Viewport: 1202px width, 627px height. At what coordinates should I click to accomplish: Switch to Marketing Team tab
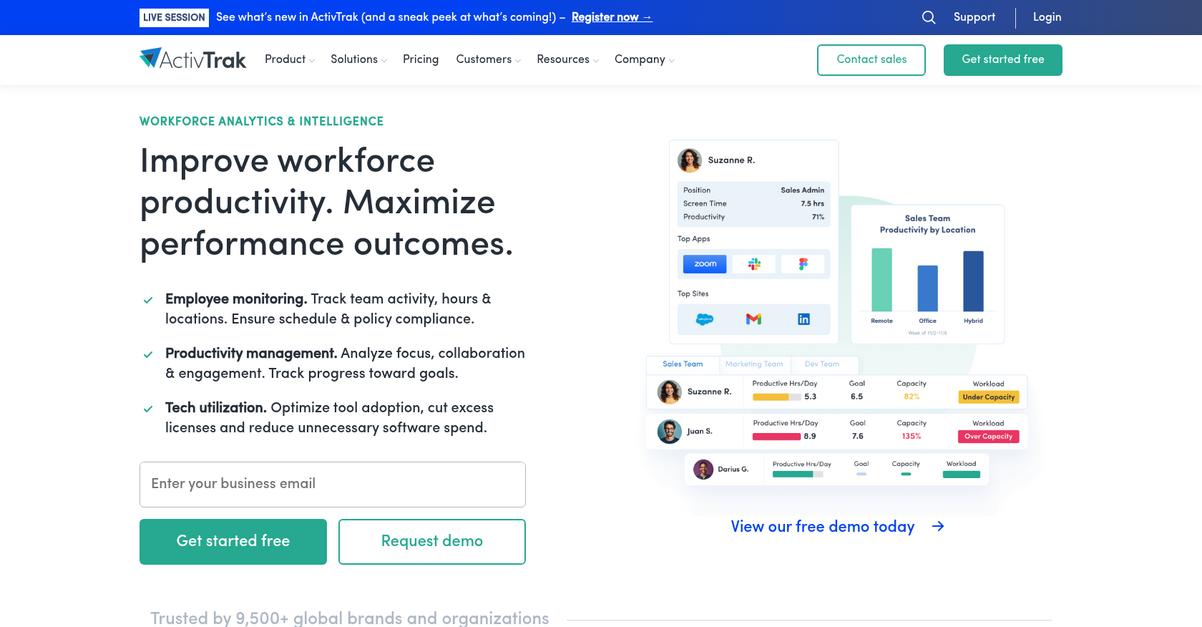(x=755, y=364)
